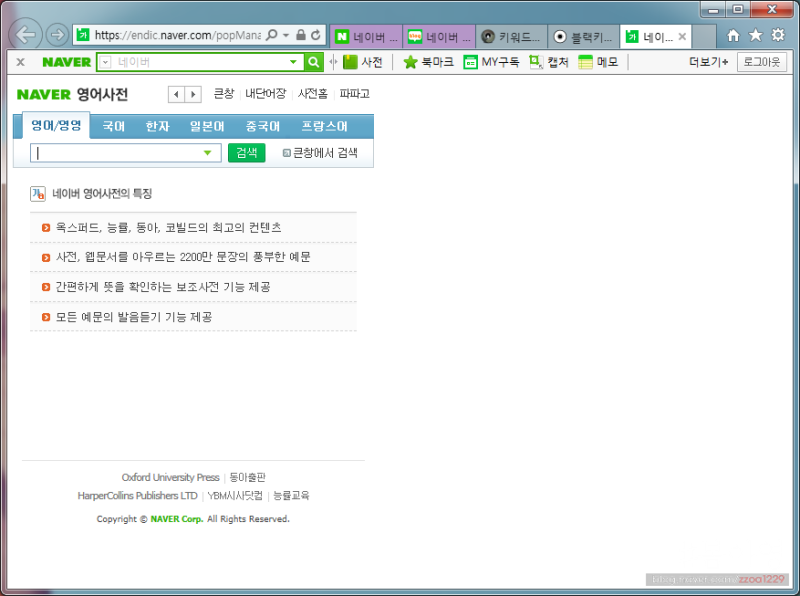Click the address bar URL field
The width and height of the screenshot is (800, 596).
coord(177,35)
